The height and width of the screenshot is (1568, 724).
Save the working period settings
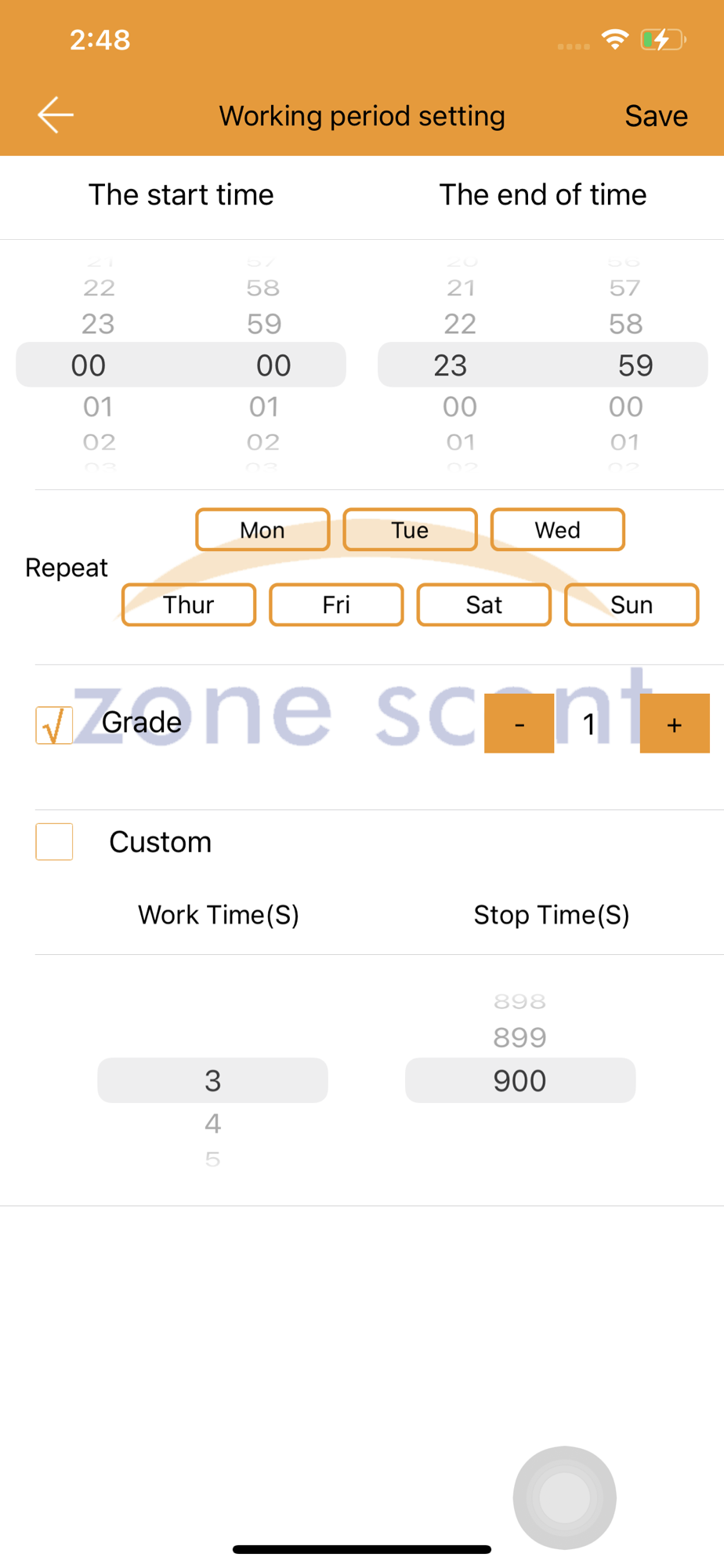click(656, 116)
